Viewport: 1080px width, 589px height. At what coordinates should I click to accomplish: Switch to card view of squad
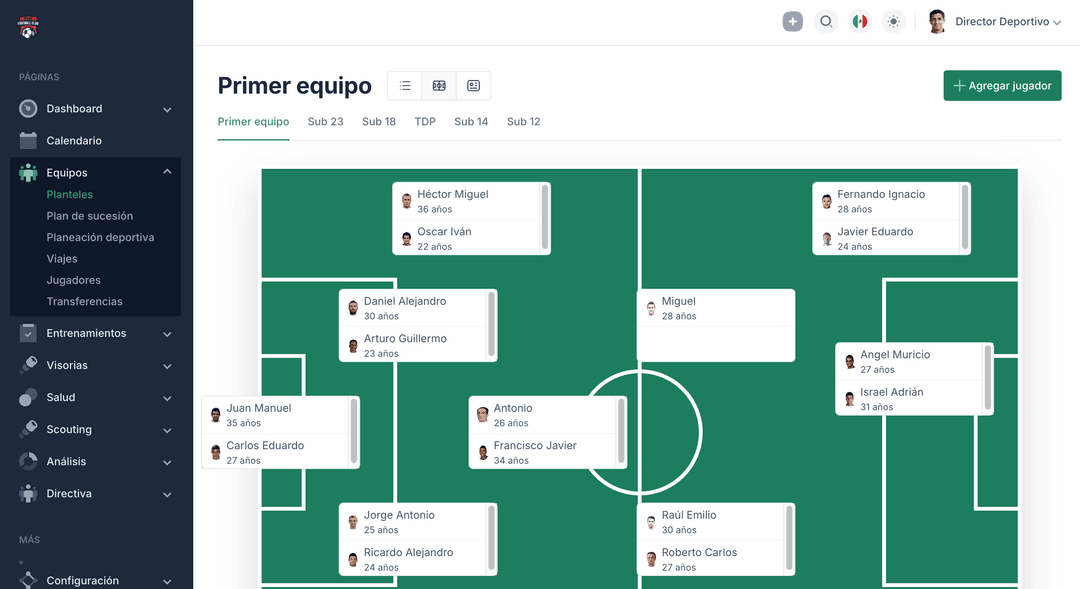[x=473, y=86]
